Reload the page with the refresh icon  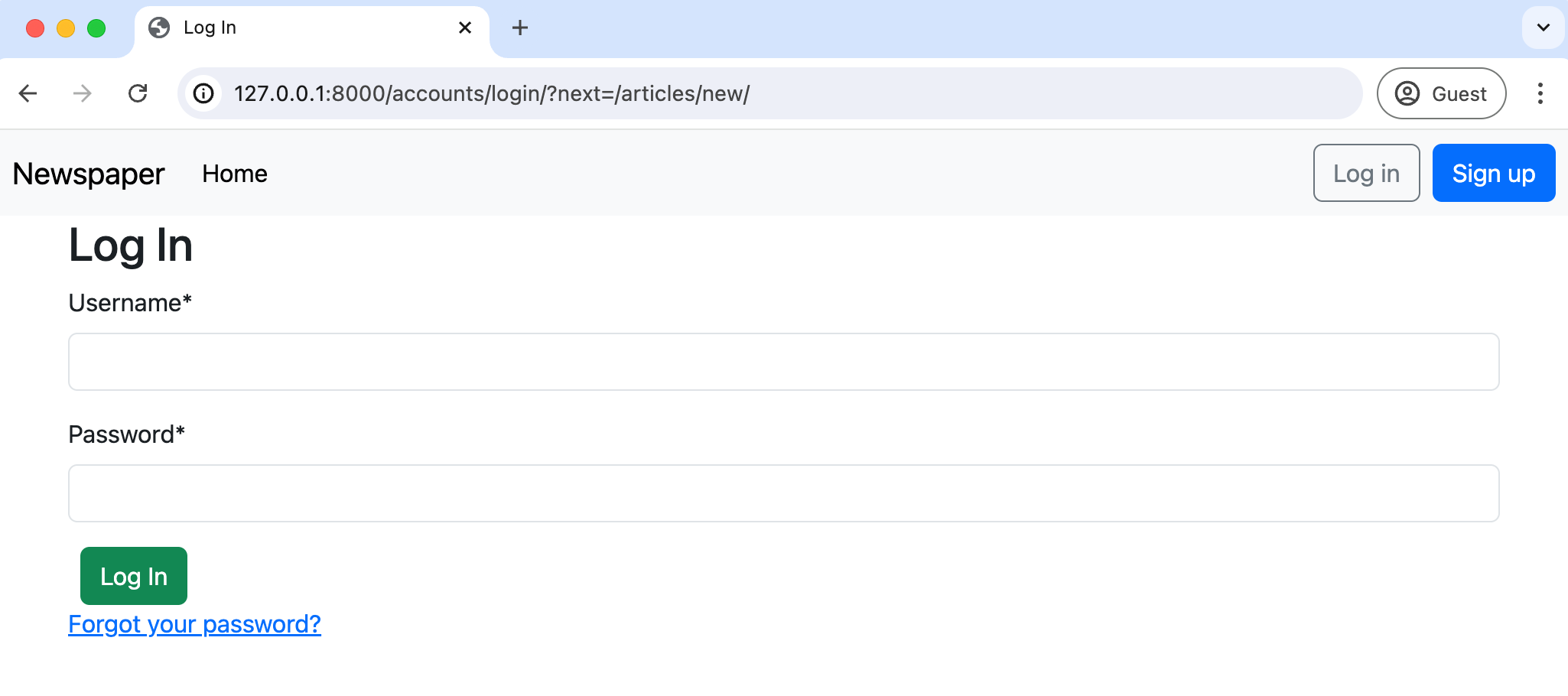(138, 93)
